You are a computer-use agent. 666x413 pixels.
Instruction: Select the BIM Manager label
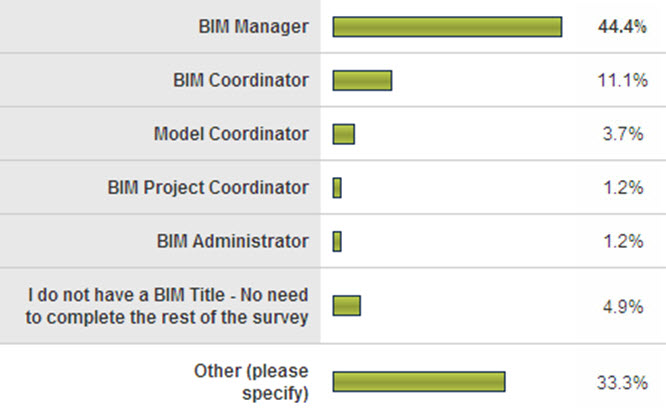[253, 26]
